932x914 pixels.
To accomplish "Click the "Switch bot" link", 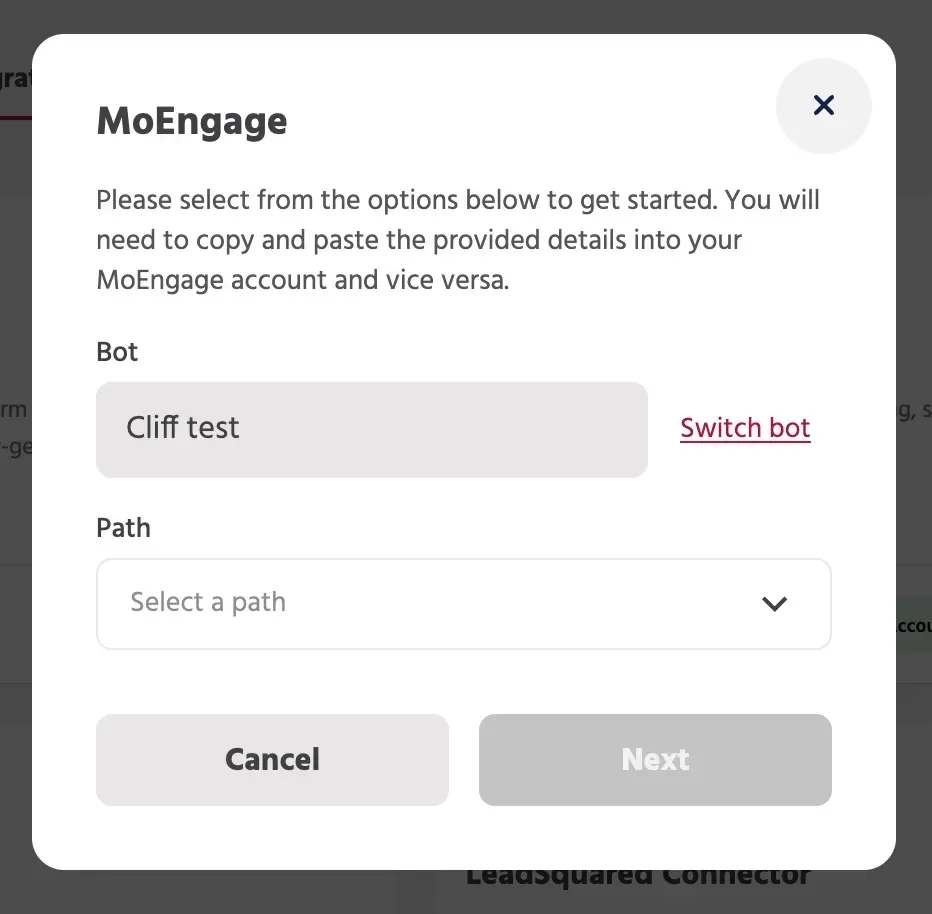I will (x=745, y=428).
